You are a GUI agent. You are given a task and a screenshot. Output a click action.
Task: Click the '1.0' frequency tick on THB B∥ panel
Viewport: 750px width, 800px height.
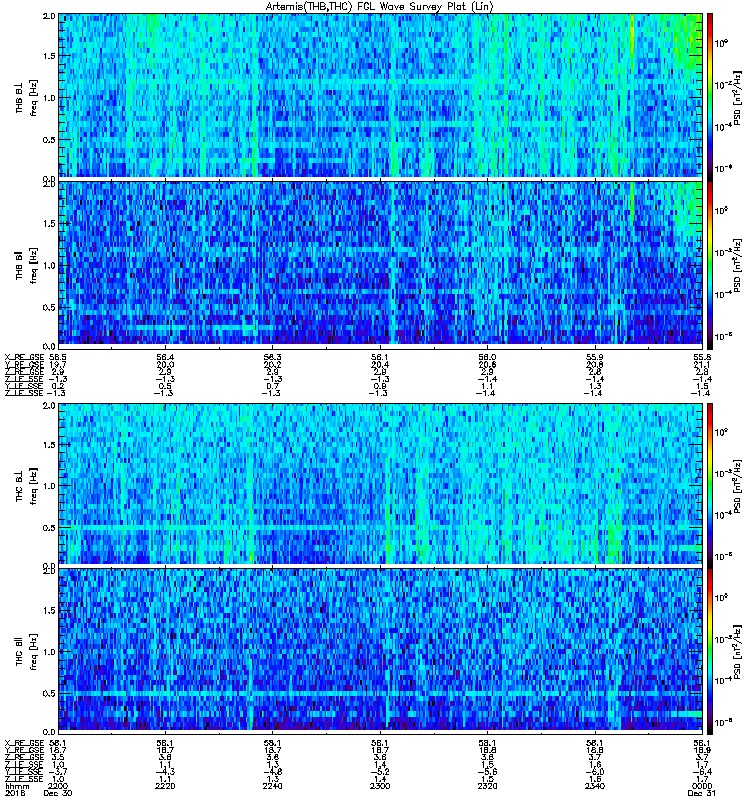pyautogui.click(x=49, y=266)
